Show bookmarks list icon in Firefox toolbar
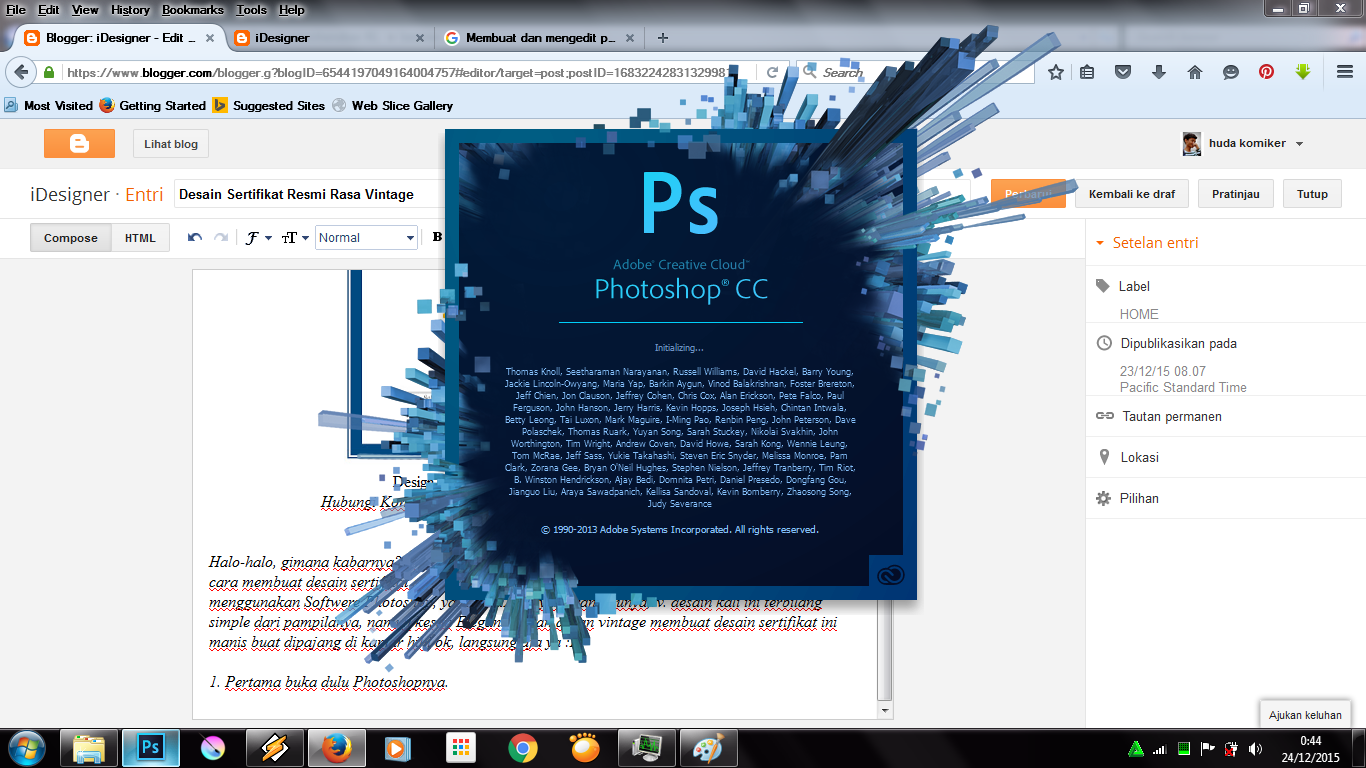 (x=1087, y=72)
